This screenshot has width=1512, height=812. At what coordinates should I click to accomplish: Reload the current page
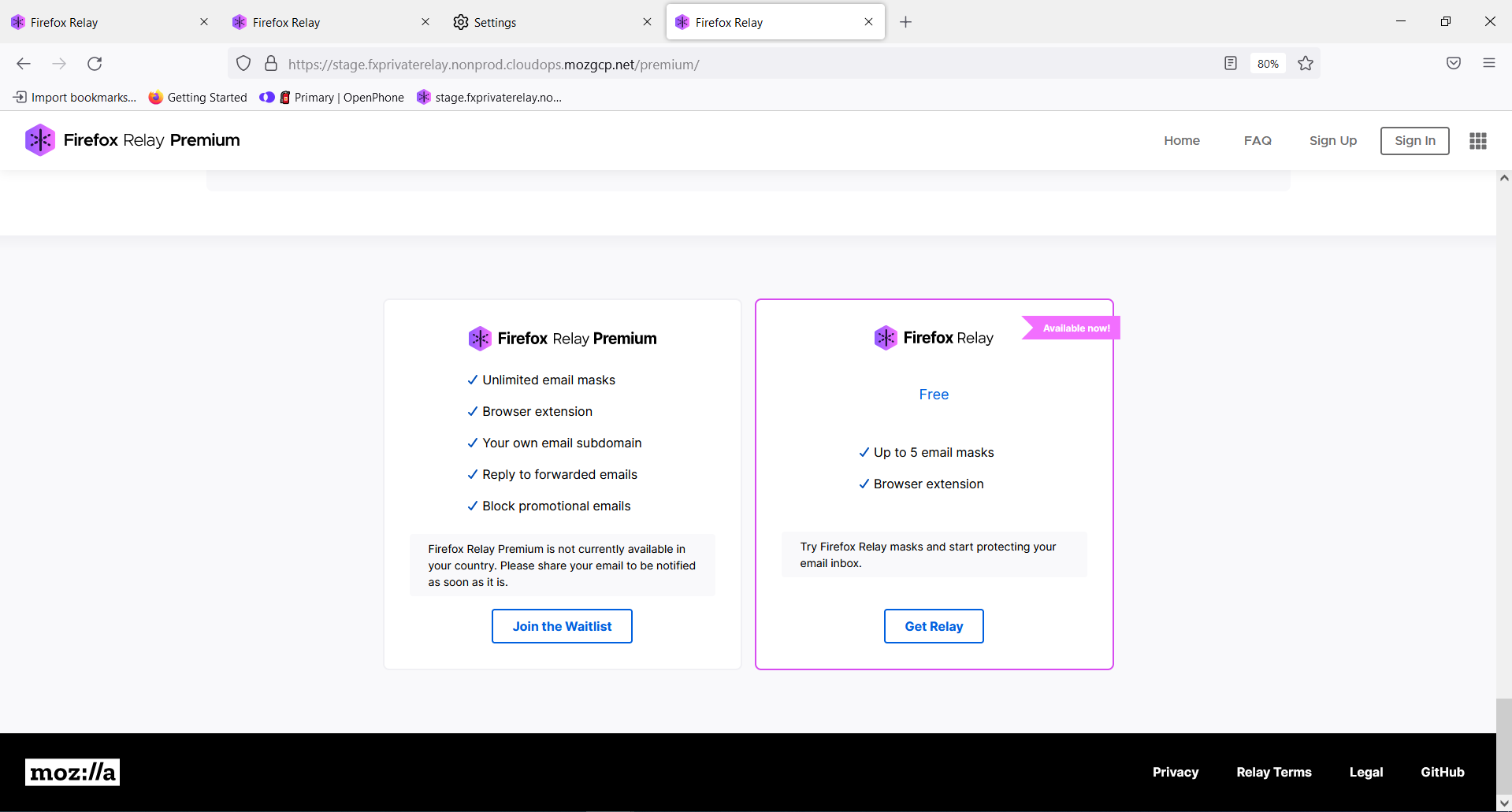coord(95,64)
